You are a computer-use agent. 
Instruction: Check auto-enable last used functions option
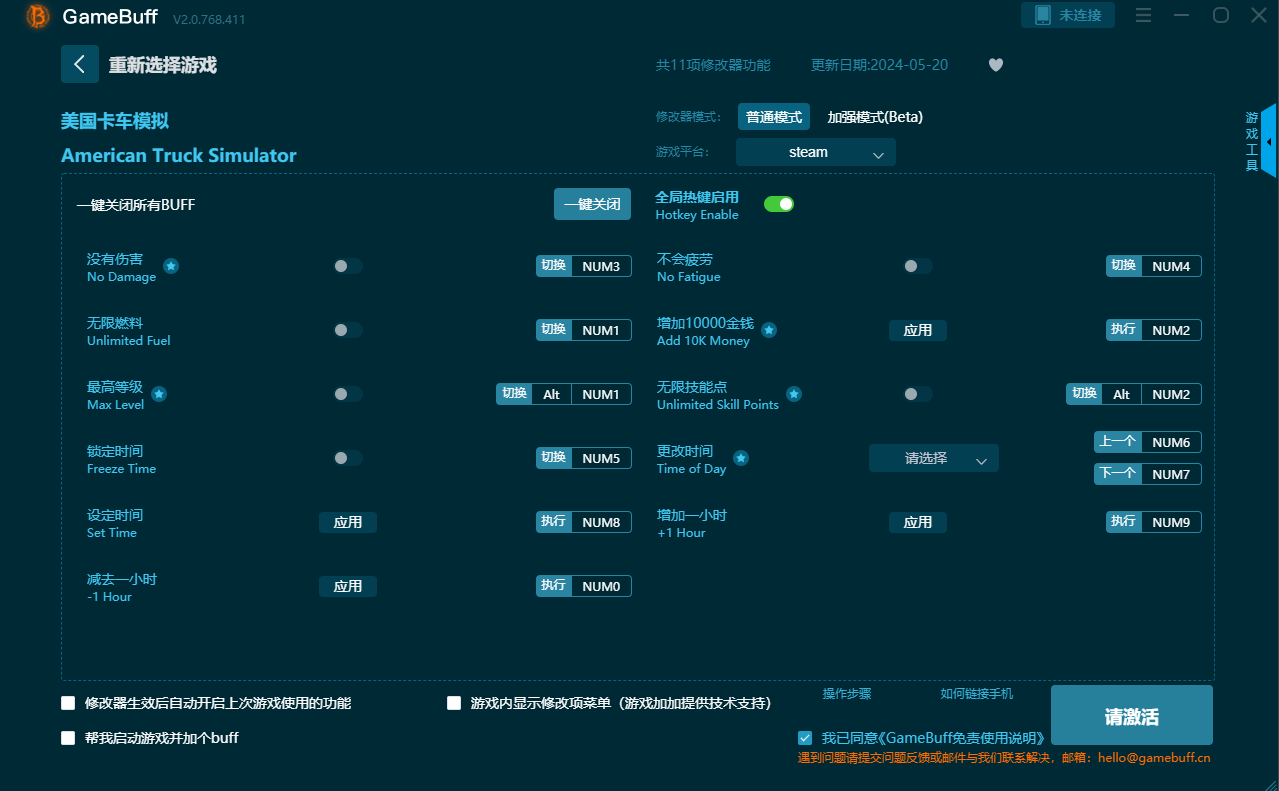tap(68, 703)
